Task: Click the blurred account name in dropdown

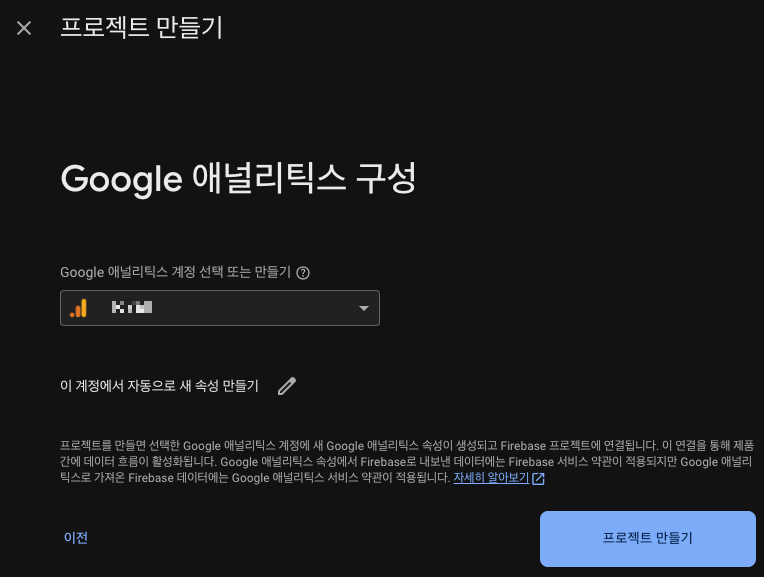Action: click(x=132, y=308)
